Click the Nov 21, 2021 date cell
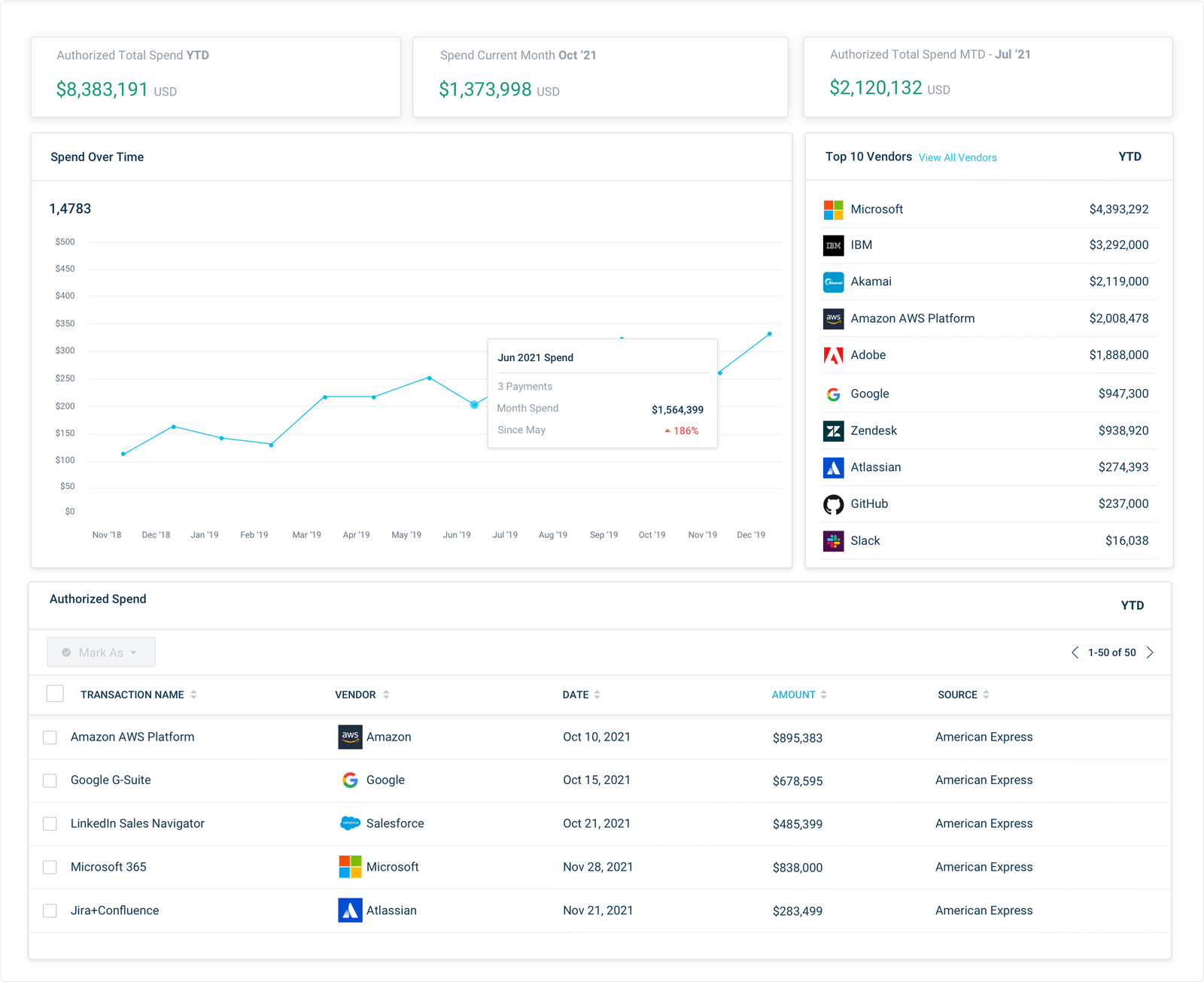 click(598, 911)
